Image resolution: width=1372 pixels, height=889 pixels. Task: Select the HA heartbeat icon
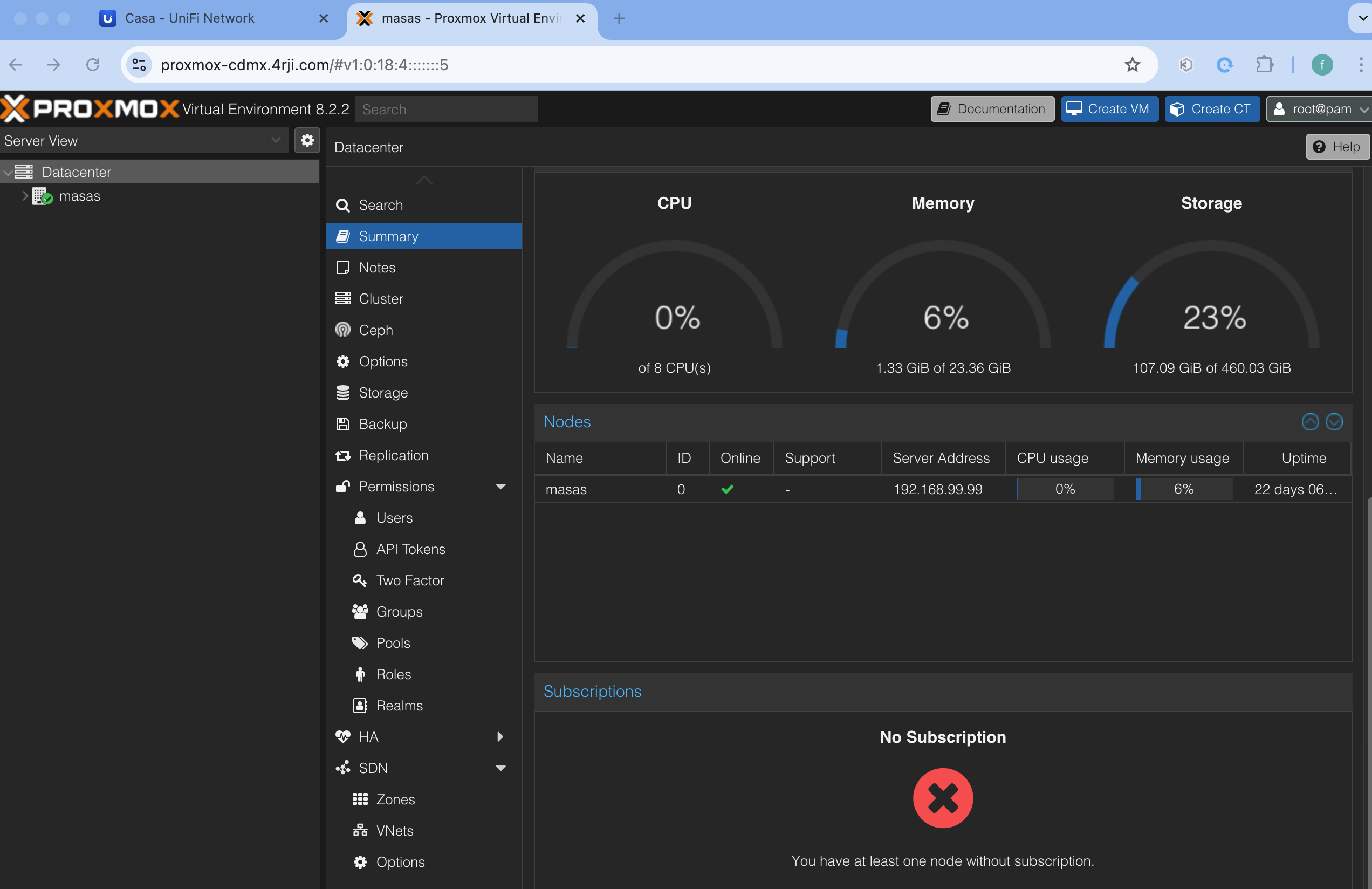[343, 736]
